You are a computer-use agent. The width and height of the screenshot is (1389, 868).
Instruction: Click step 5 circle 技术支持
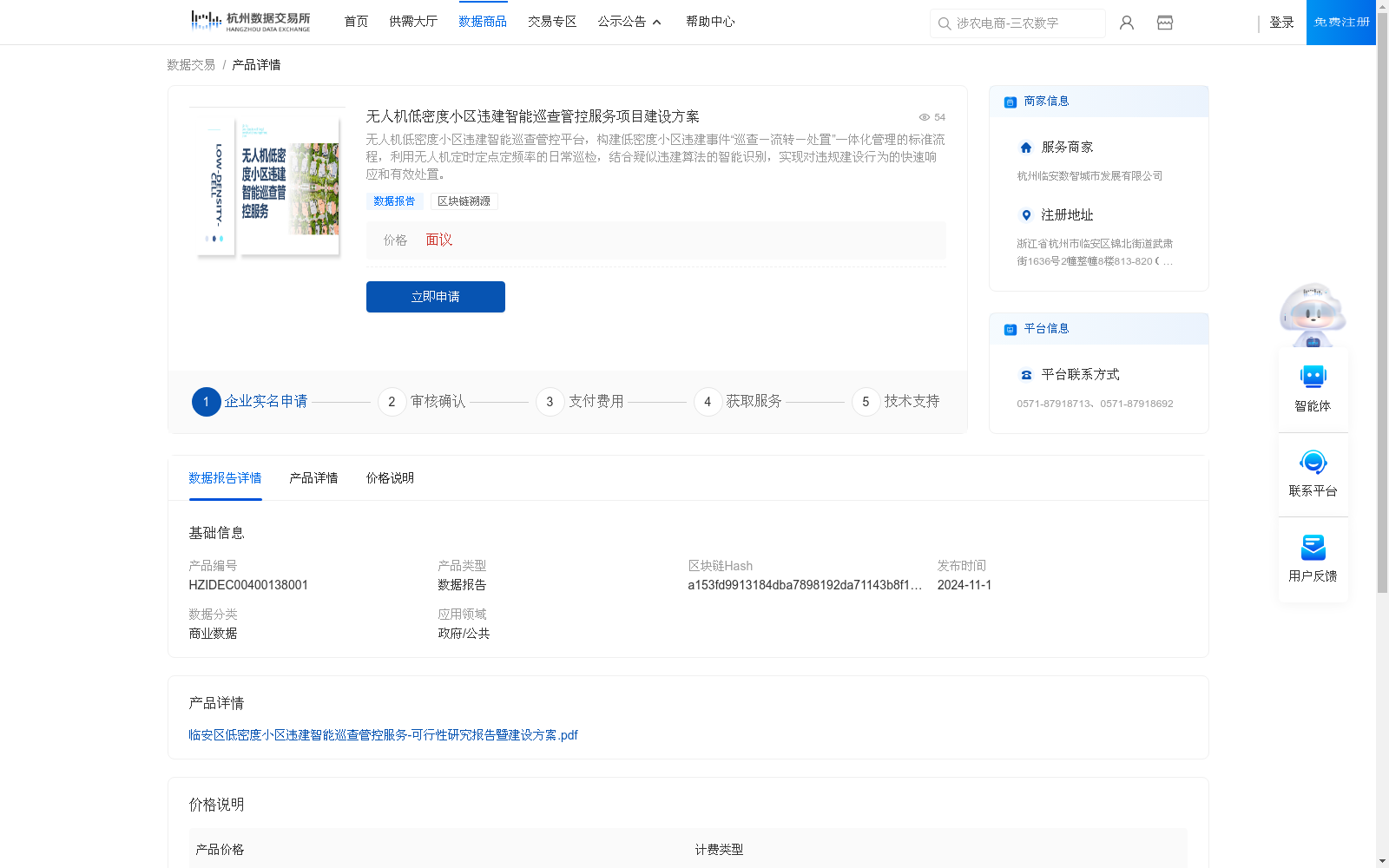(866, 402)
